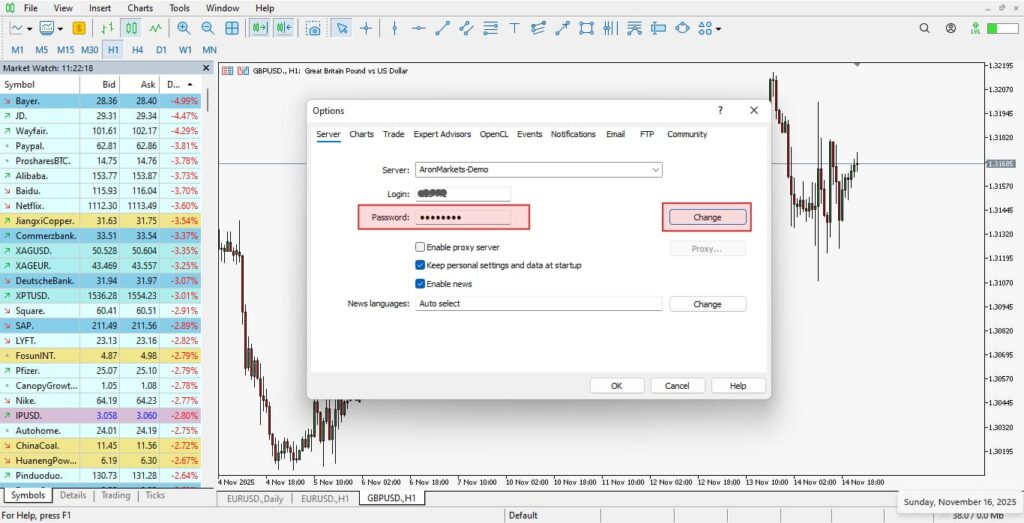This screenshot has width=1024, height=523.
Task: Toggle the Enable news checkbox
Action: (x=420, y=284)
